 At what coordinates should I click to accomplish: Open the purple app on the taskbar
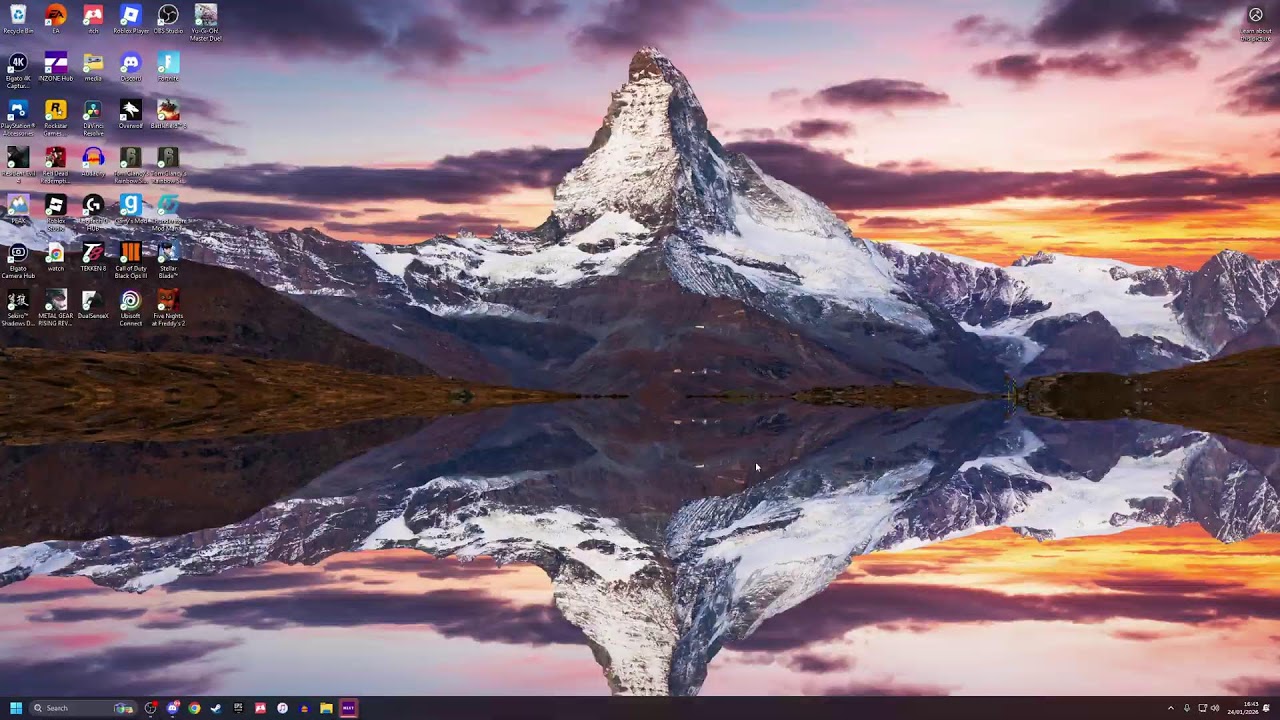(x=348, y=708)
